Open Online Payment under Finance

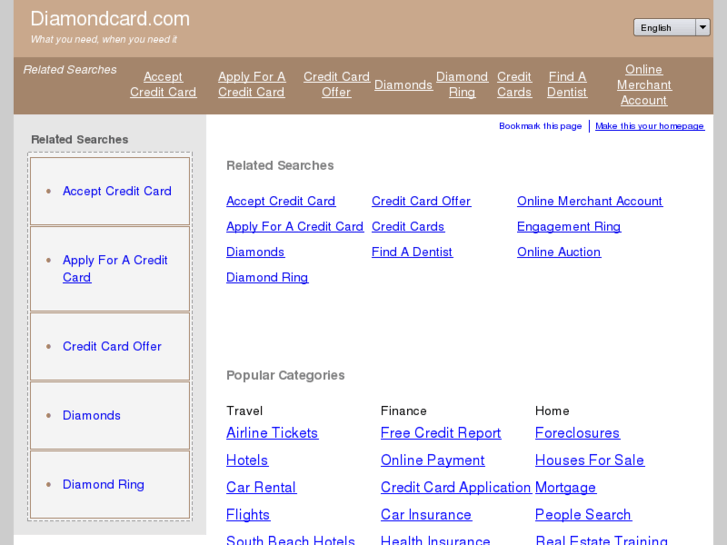click(433, 461)
